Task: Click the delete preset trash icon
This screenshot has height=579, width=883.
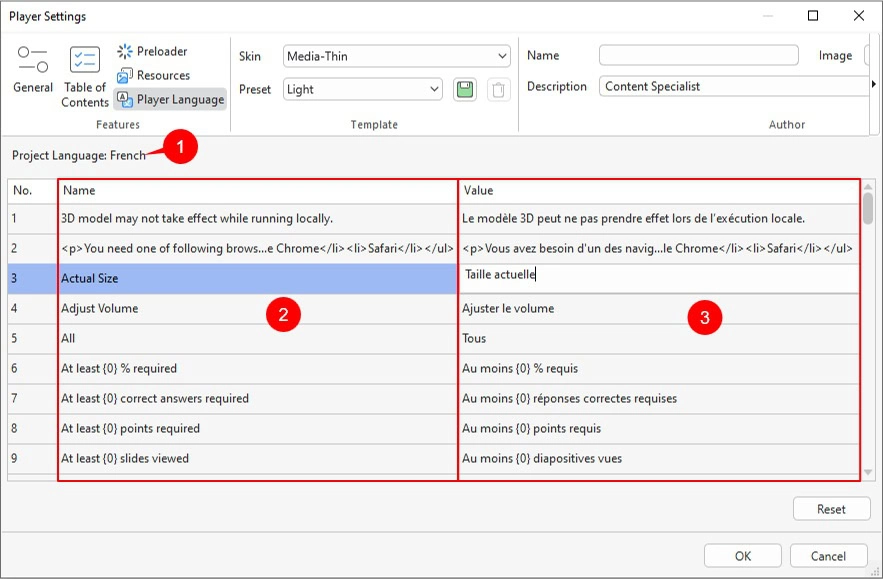Action: pos(498,89)
